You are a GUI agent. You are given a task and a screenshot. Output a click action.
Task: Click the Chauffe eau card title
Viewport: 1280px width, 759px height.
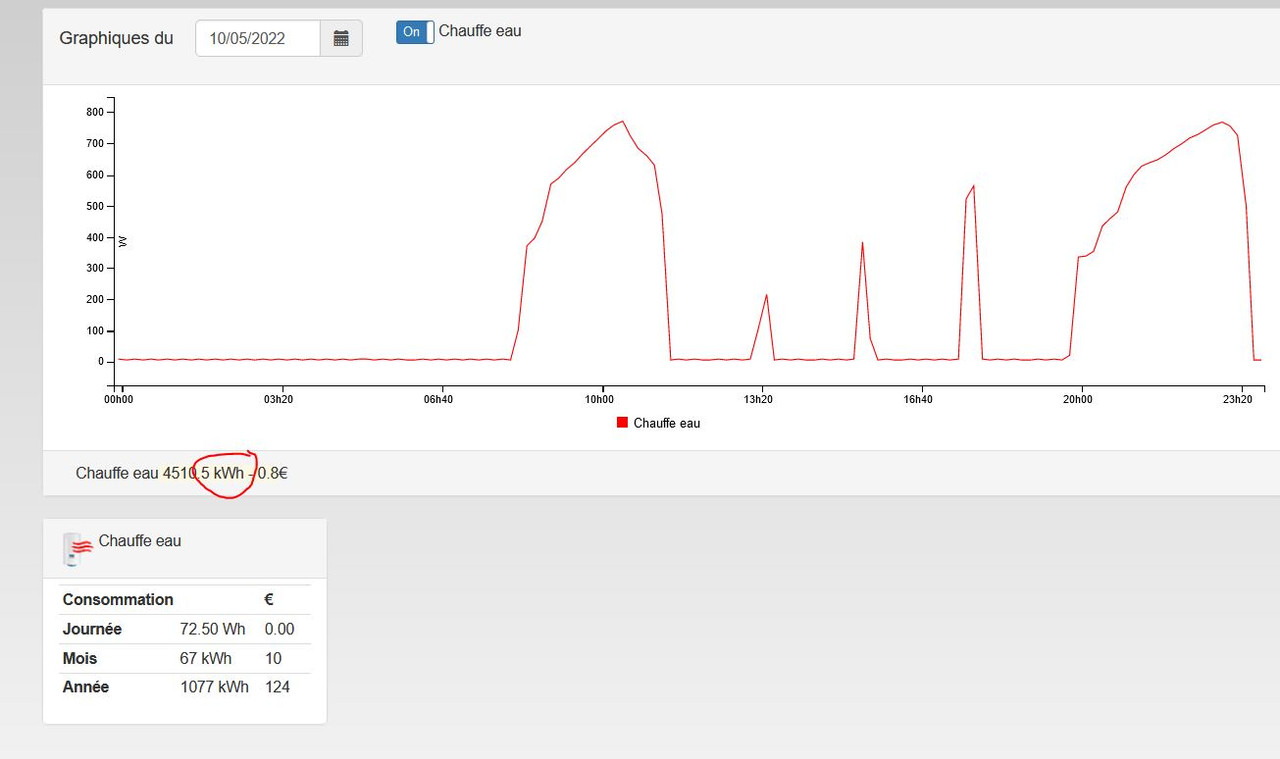pyautogui.click(x=140, y=541)
